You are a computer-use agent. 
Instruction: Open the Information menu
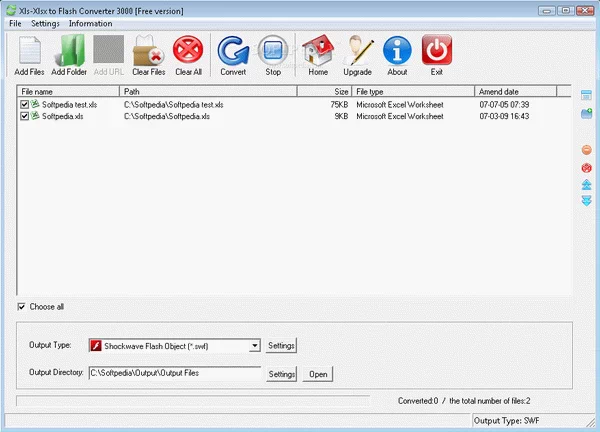[90, 23]
